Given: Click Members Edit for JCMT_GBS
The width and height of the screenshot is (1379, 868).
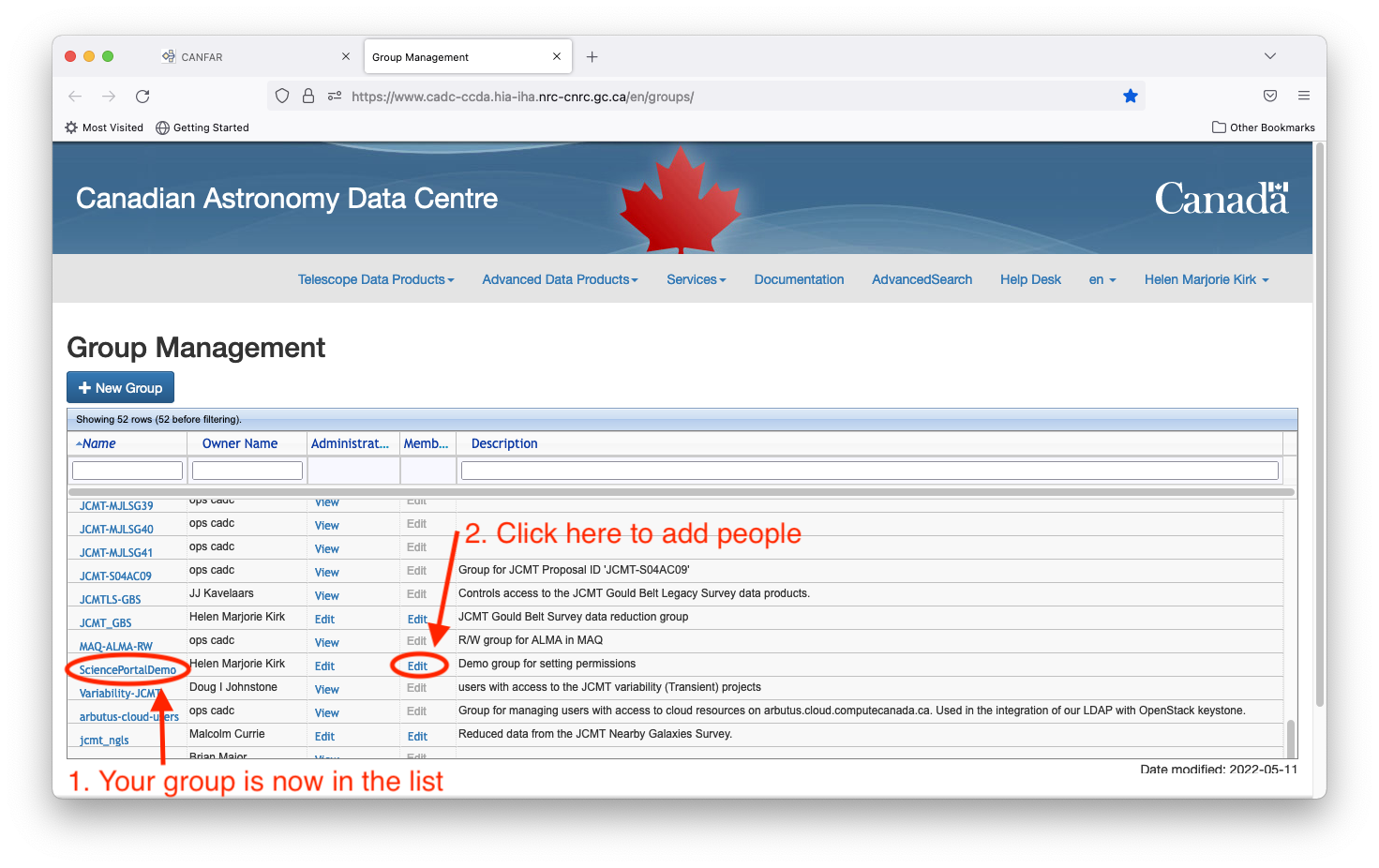Looking at the screenshot, I should click(417, 620).
